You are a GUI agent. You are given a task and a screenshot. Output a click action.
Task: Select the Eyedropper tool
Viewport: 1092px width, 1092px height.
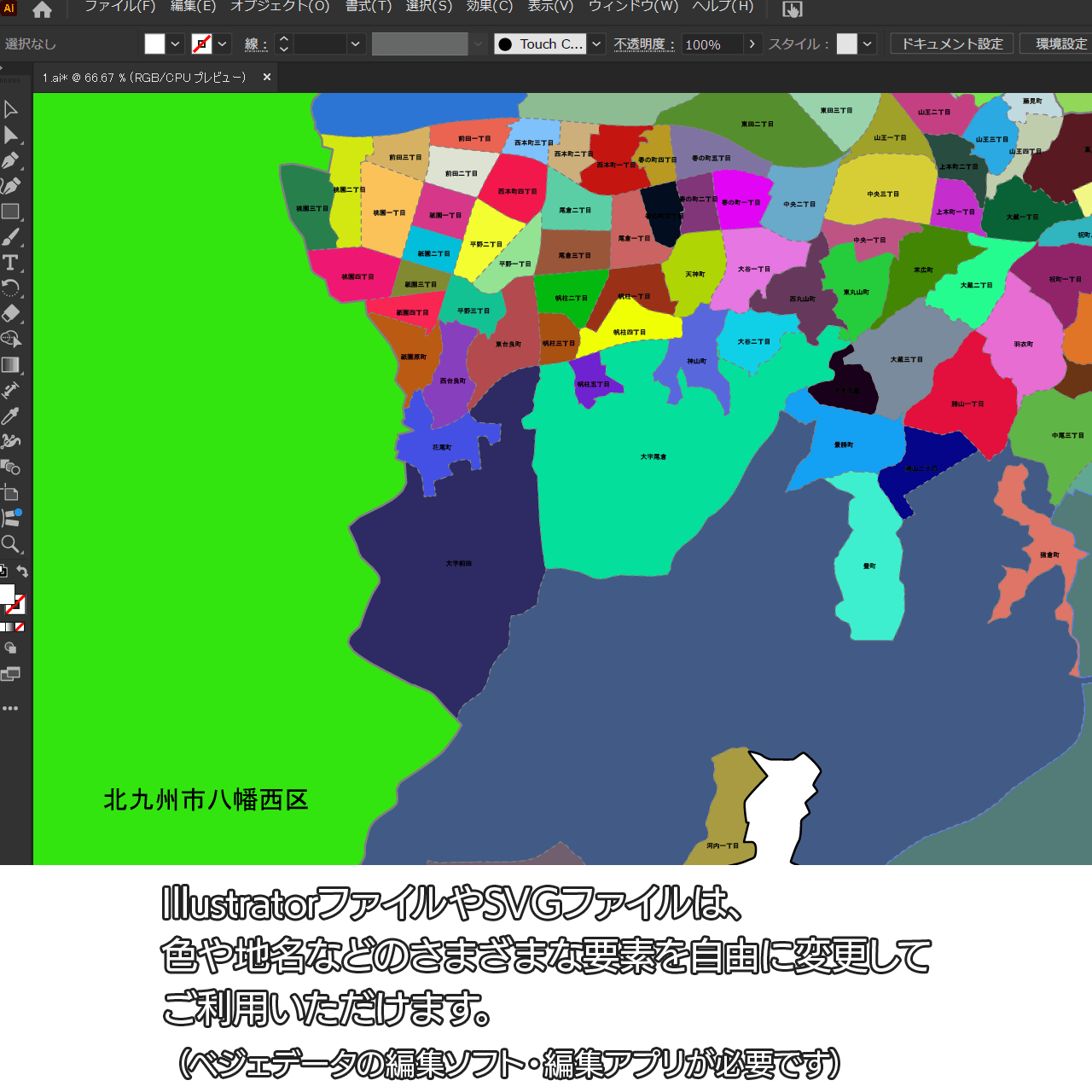pos(11,415)
